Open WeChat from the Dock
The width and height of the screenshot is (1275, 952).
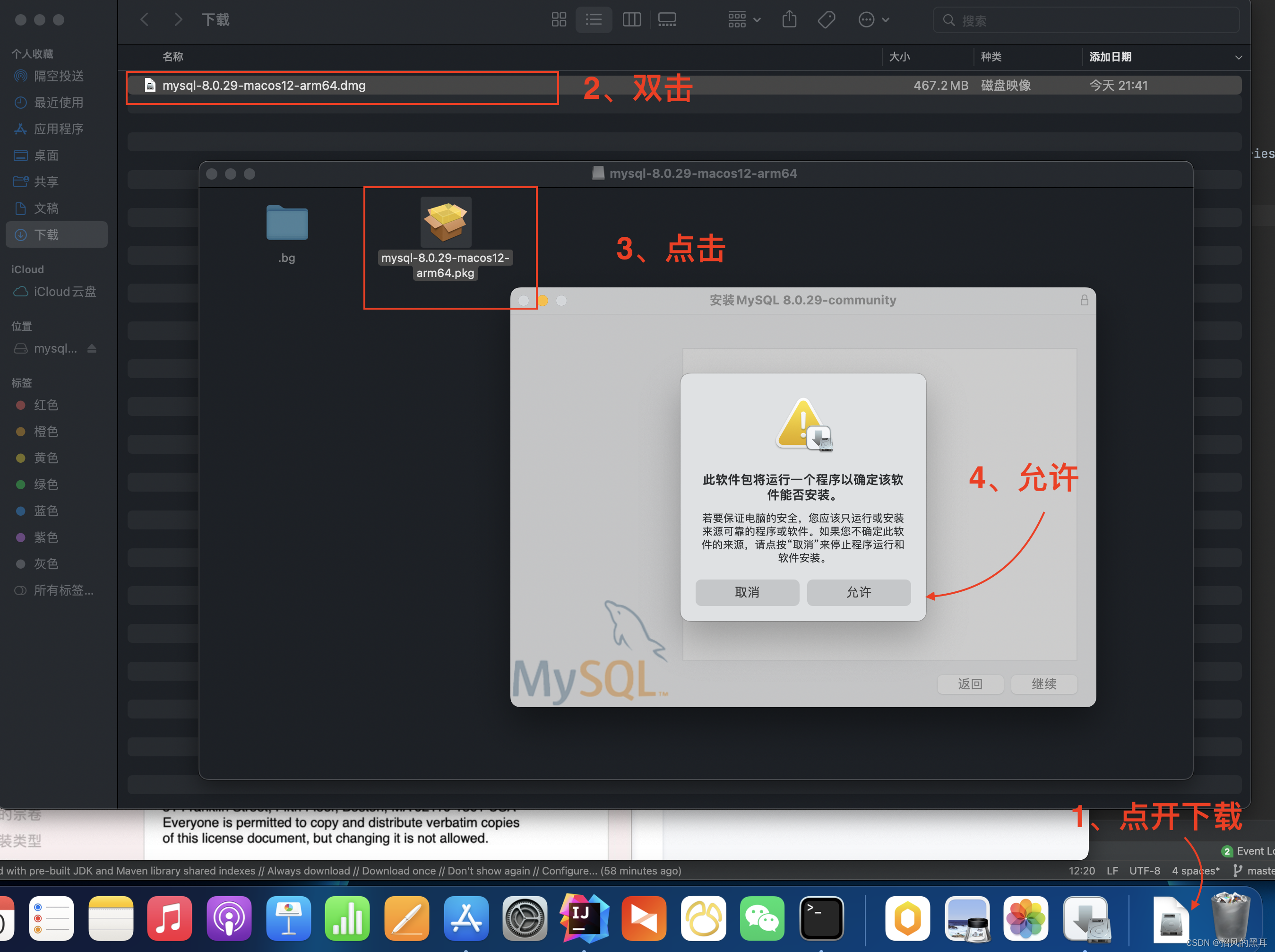click(762, 918)
